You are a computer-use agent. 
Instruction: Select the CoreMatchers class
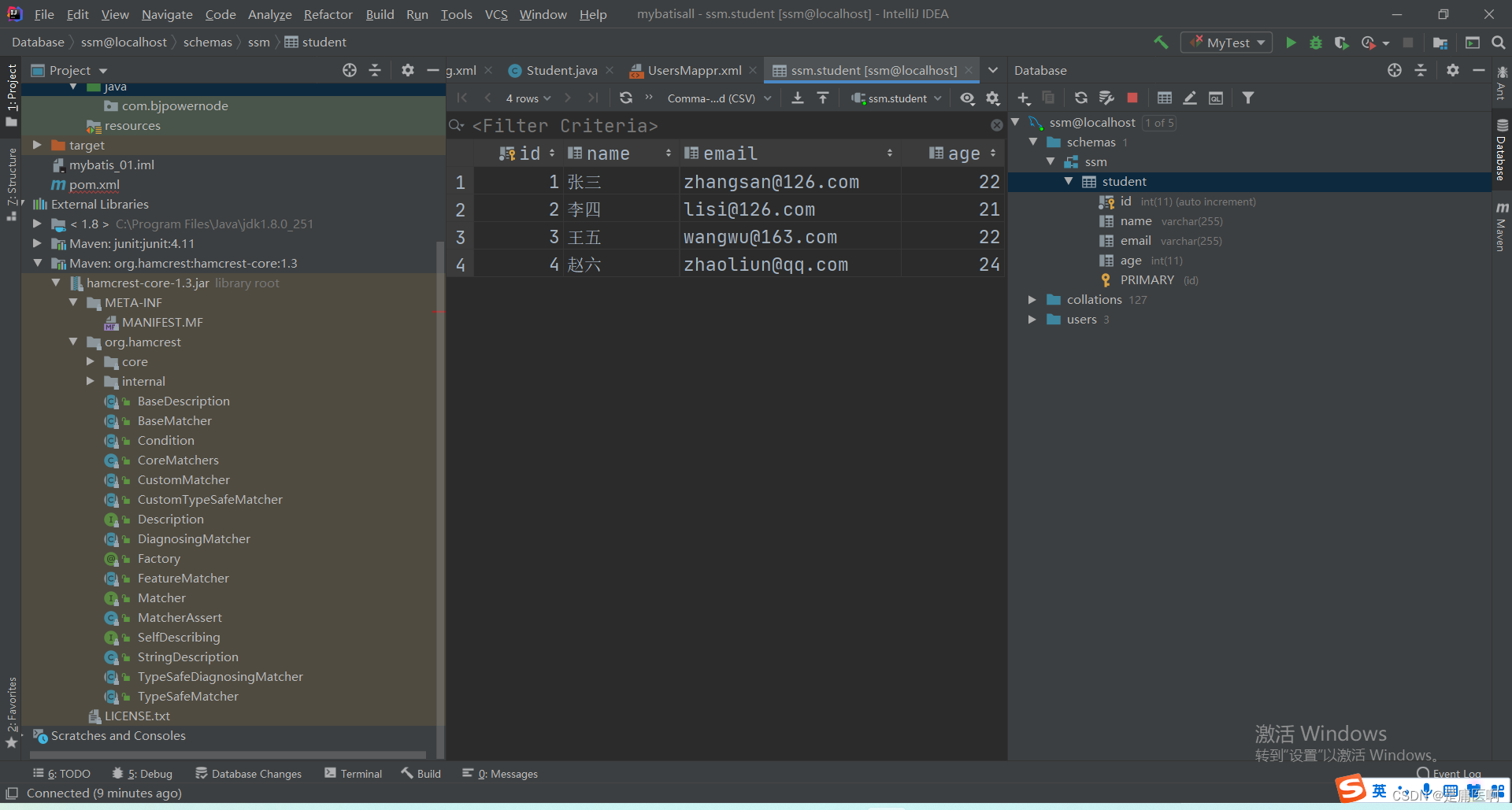[178, 460]
